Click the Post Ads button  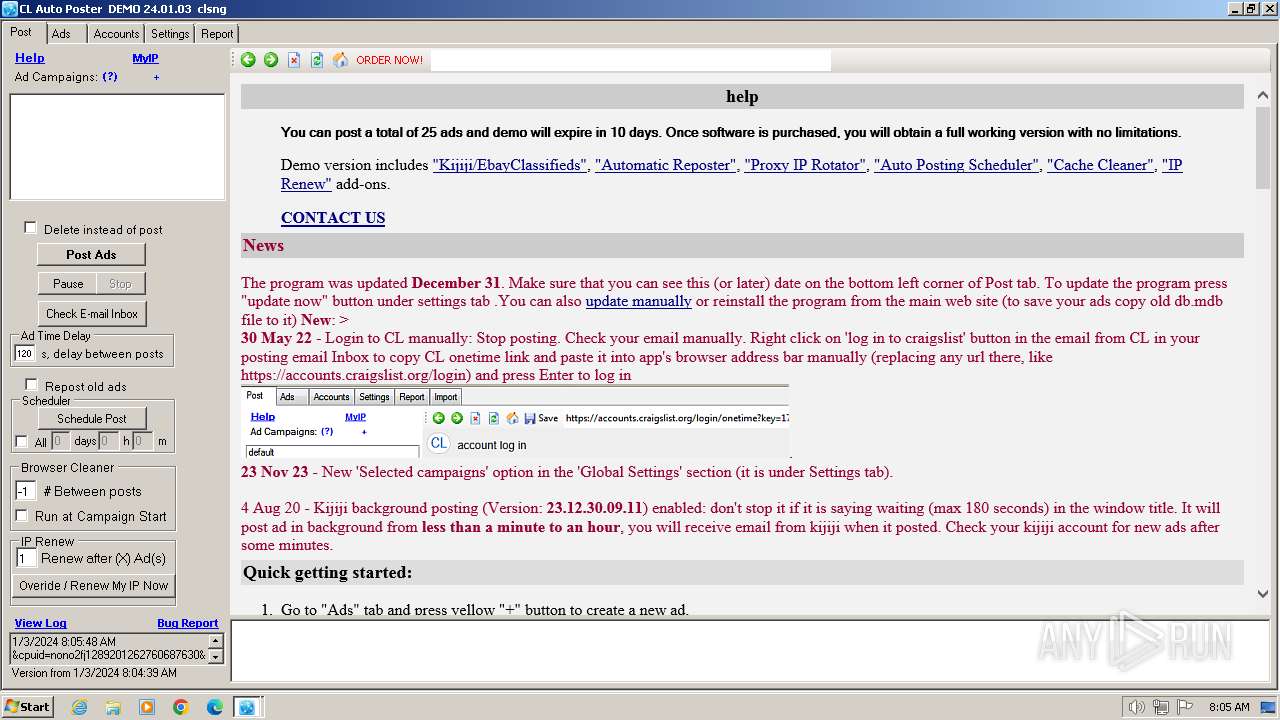click(x=91, y=254)
